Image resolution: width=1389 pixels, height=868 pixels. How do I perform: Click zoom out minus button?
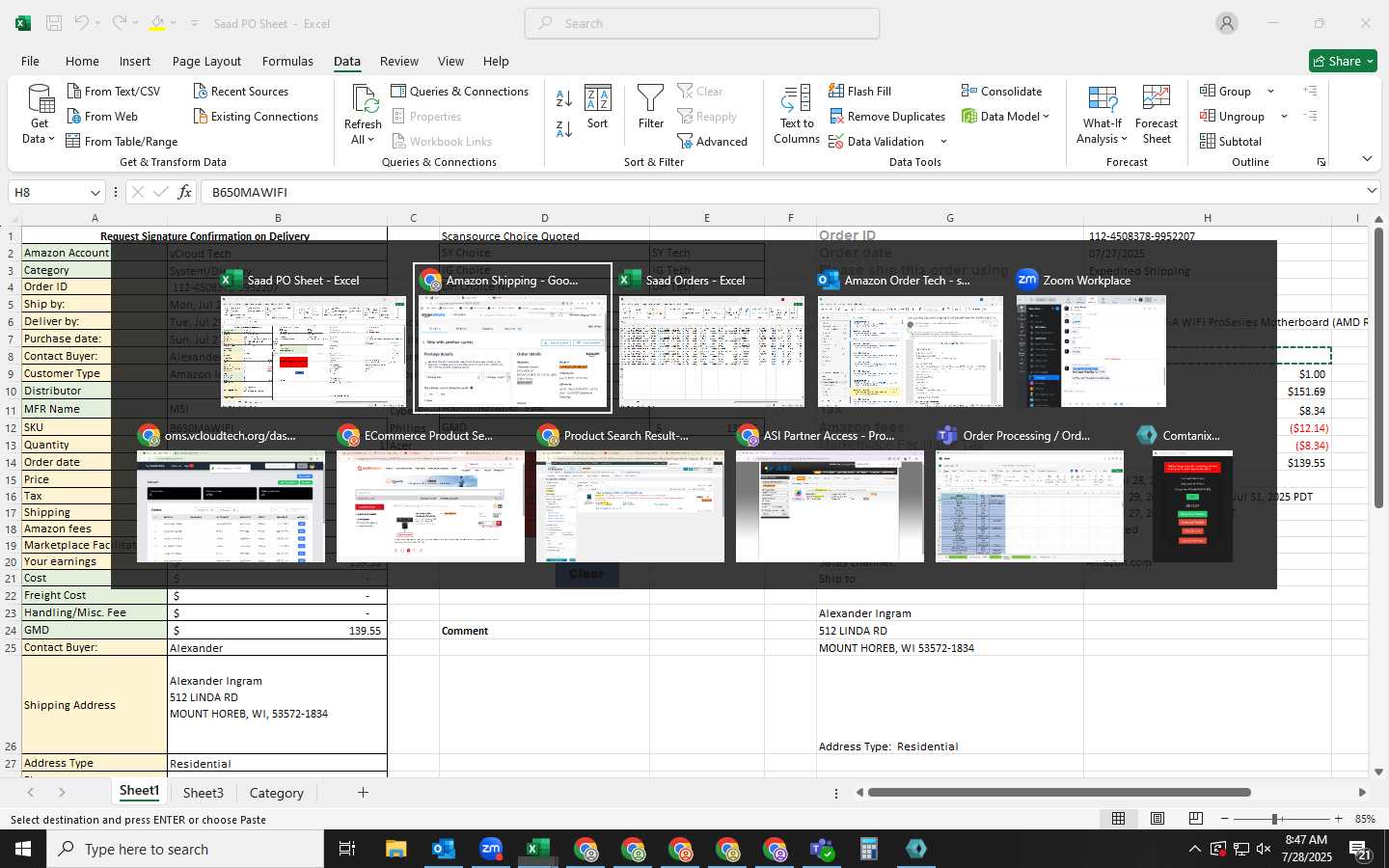coord(1224,819)
